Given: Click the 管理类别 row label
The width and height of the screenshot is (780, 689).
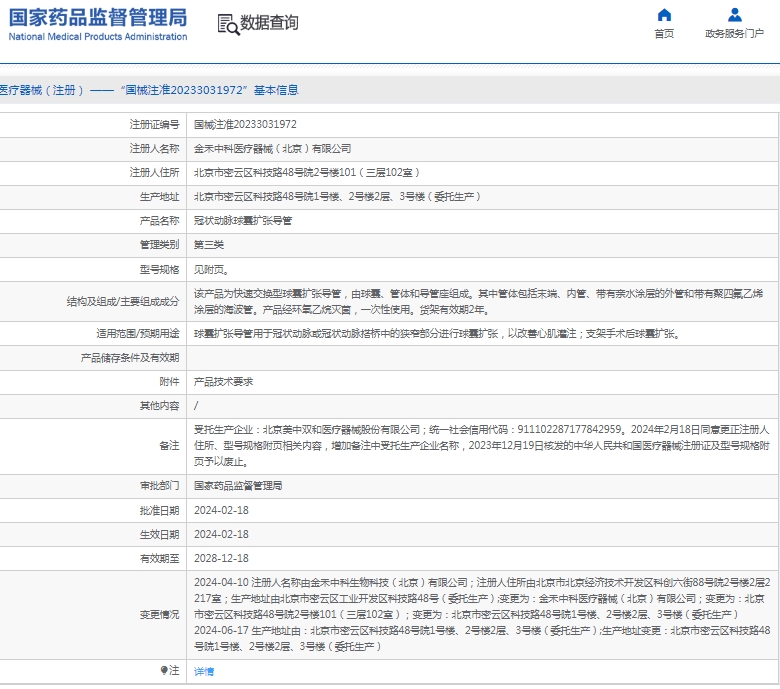Looking at the screenshot, I should pyautogui.click(x=159, y=245).
